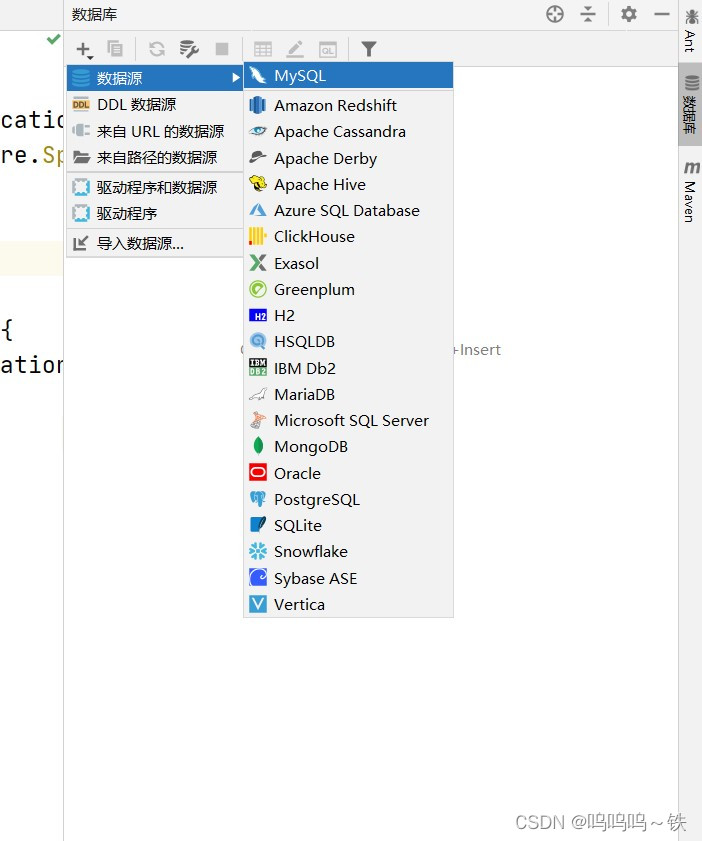The width and height of the screenshot is (702, 841).
Task: Select HSQLDB data source
Action: 349,342
